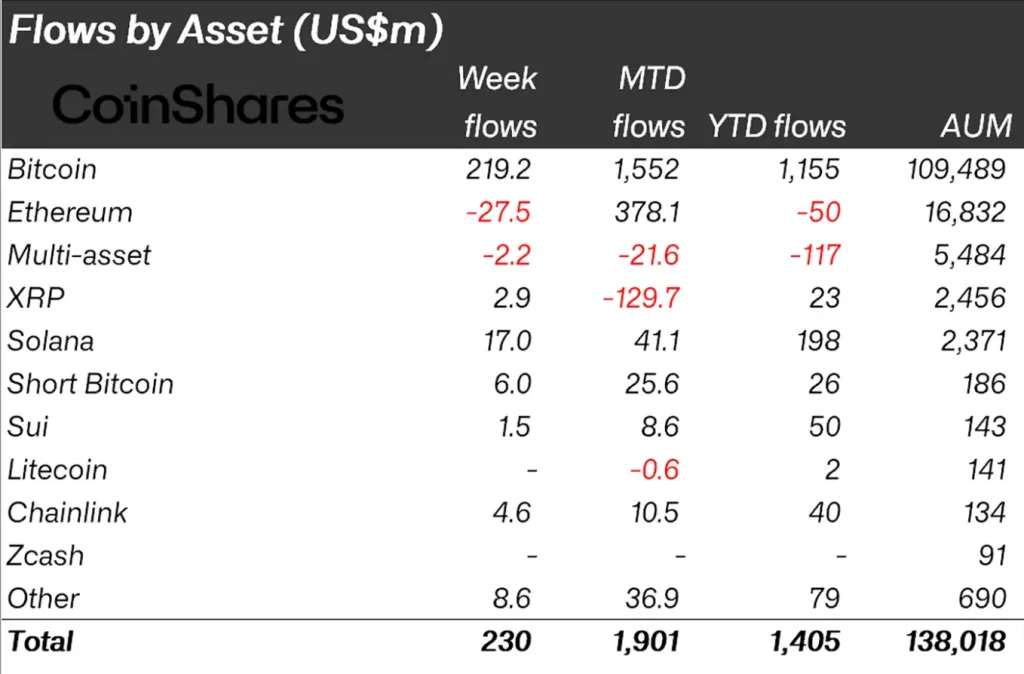Screen dimensions: 1024x674
Task: Click the Ethereum row label
Action: point(70,212)
